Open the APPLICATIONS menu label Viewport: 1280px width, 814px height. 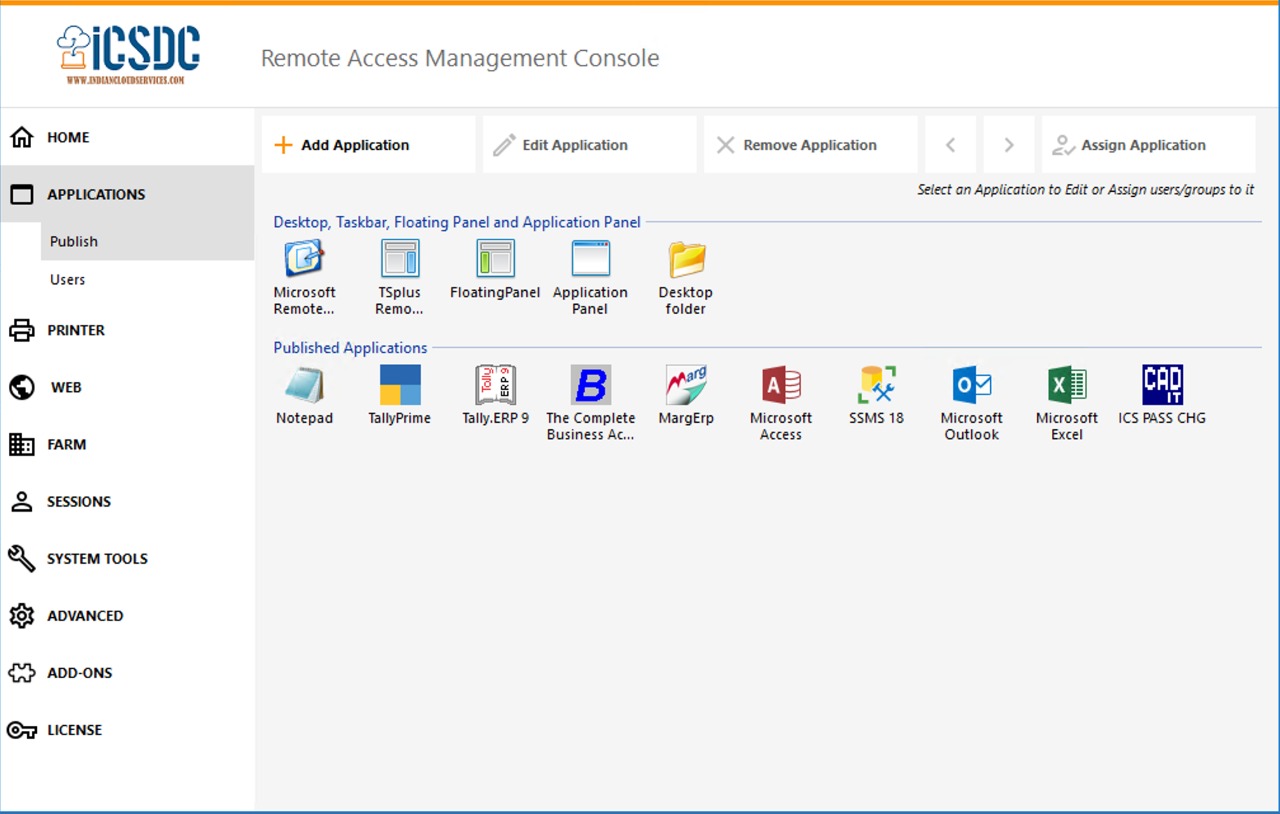click(x=96, y=194)
